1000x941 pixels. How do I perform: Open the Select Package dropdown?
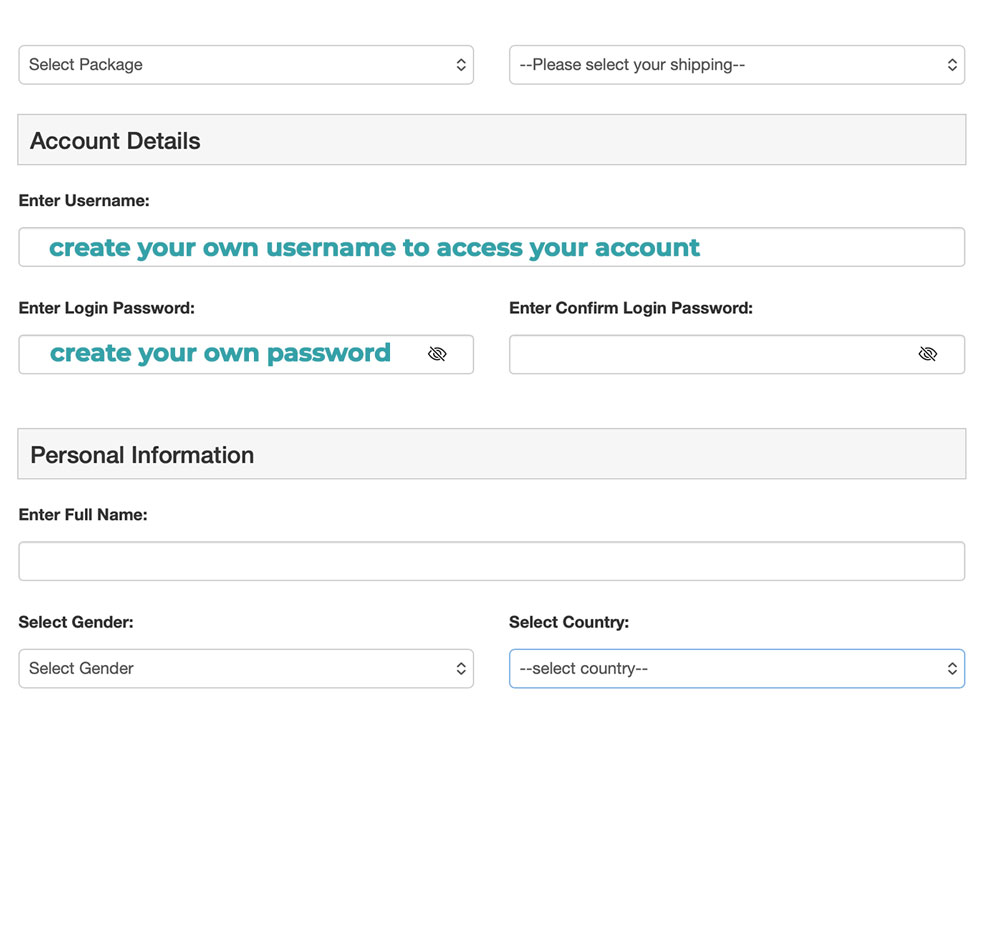[246, 64]
